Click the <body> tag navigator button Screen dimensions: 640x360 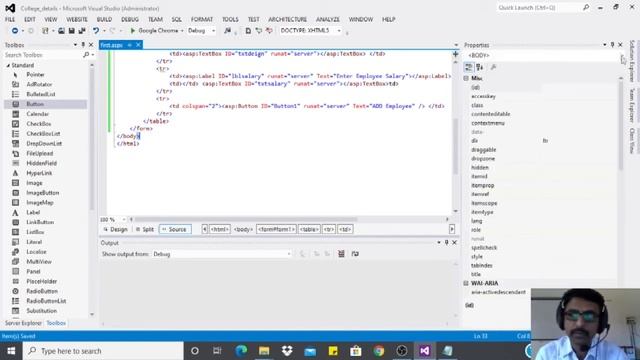[x=243, y=229]
